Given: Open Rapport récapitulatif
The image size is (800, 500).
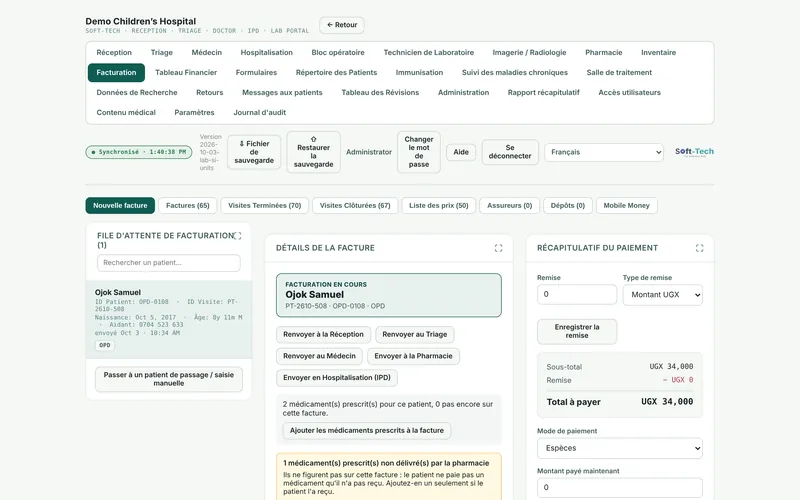Looking at the screenshot, I should [x=543, y=92].
